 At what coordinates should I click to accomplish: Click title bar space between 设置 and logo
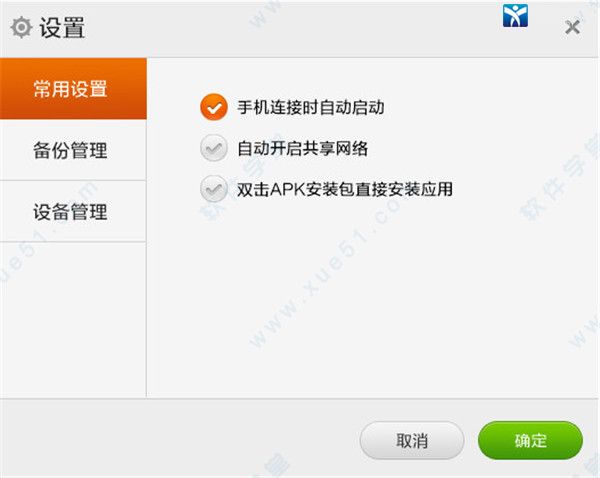(293, 29)
